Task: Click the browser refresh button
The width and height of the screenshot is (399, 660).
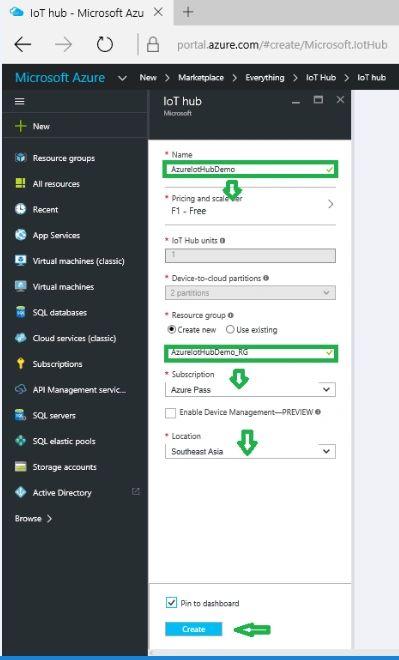Action: tap(104, 44)
